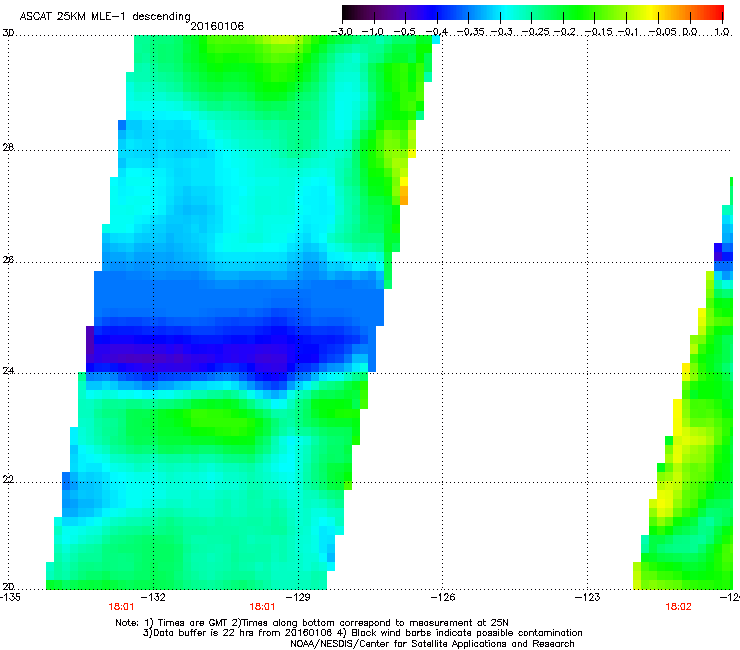Click the "-0.25" color scale label
The image size is (740, 650).
click(x=535, y=32)
